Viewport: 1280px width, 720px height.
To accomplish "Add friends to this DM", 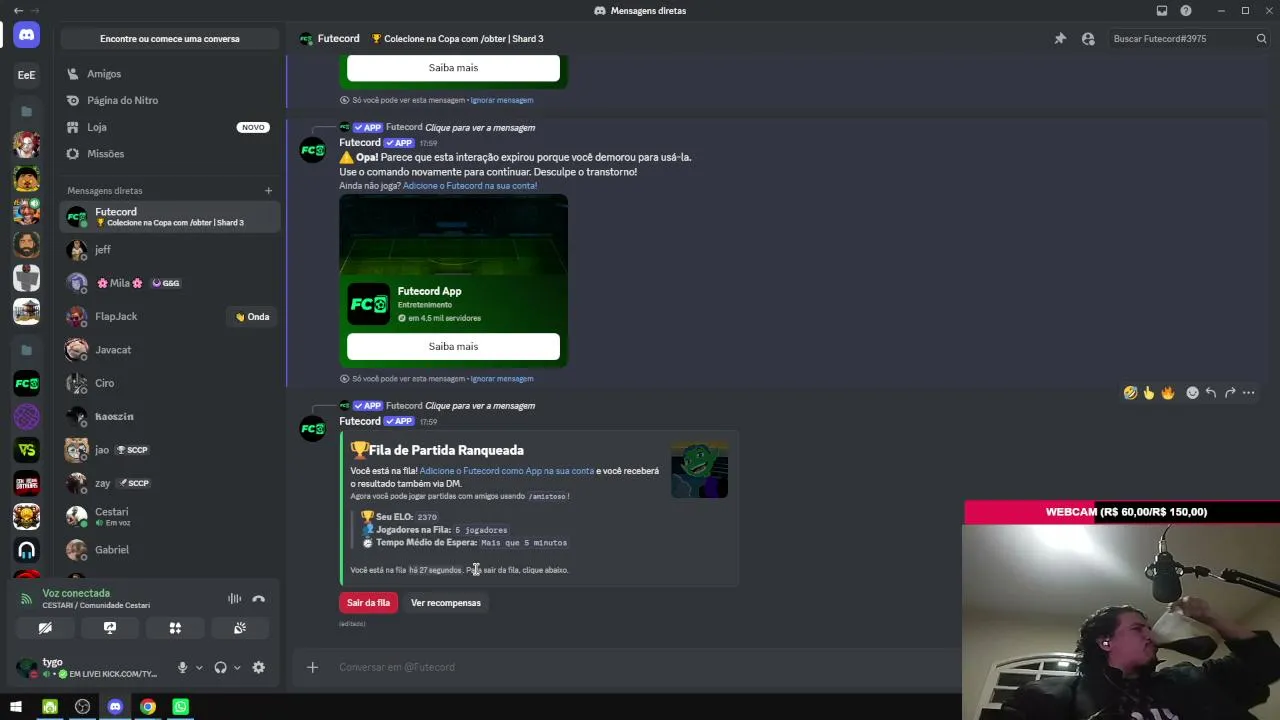I will pos(1088,39).
